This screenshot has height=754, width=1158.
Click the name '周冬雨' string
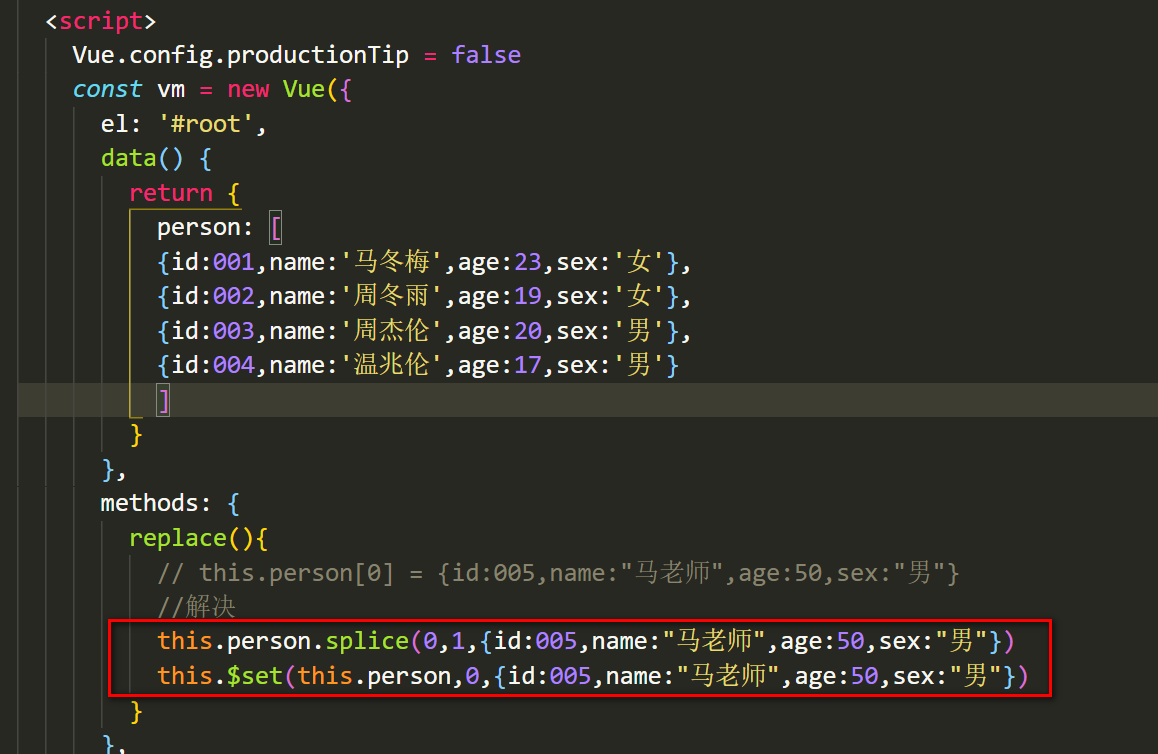coord(391,296)
